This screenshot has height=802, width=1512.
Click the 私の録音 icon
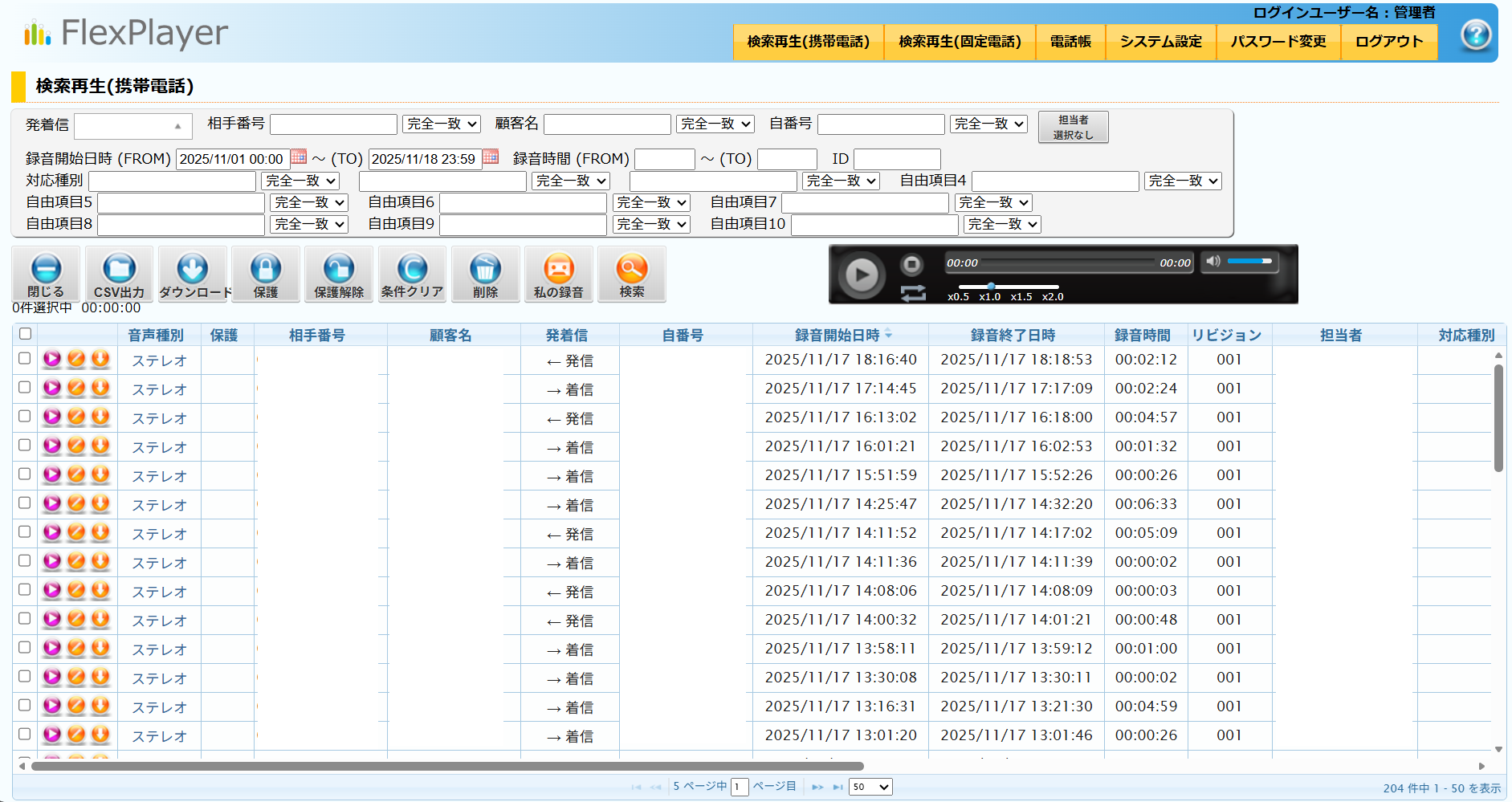(x=559, y=274)
